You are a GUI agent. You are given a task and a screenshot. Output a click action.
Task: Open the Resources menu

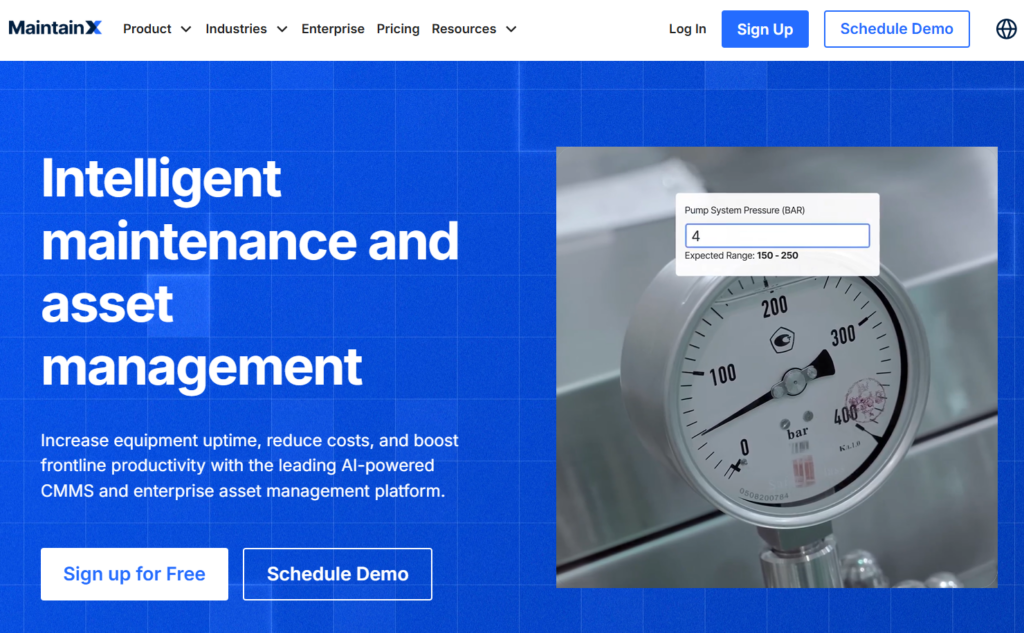pyautogui.click(x=464, y=29)
